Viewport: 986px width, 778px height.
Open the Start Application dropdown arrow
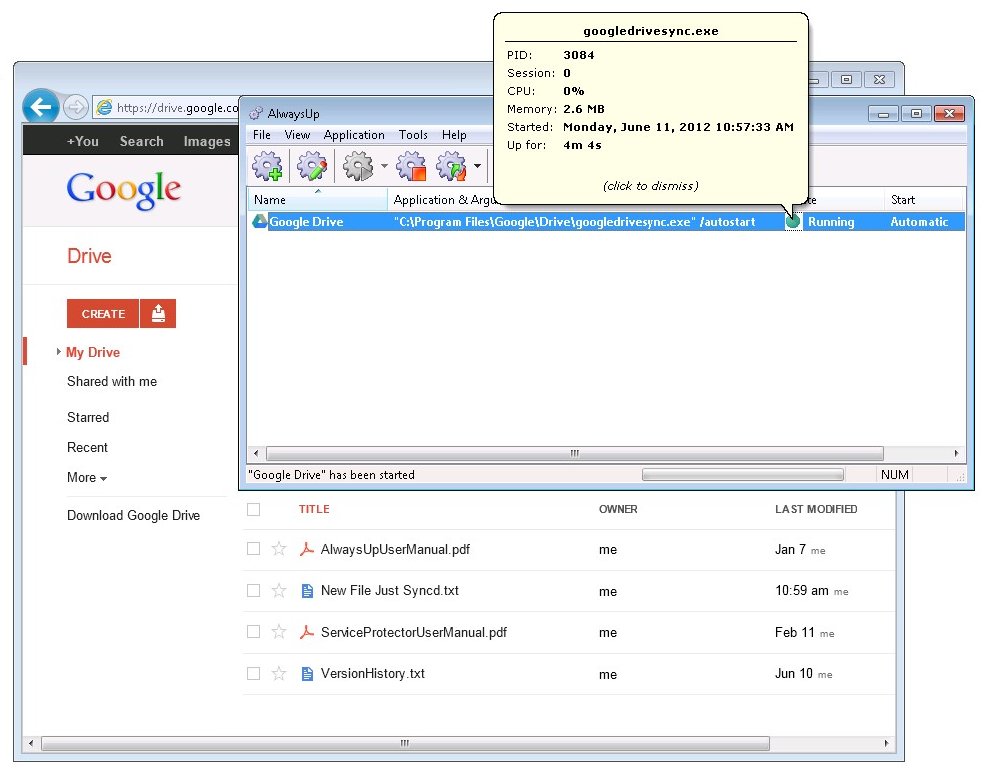[x=384, y=167]
